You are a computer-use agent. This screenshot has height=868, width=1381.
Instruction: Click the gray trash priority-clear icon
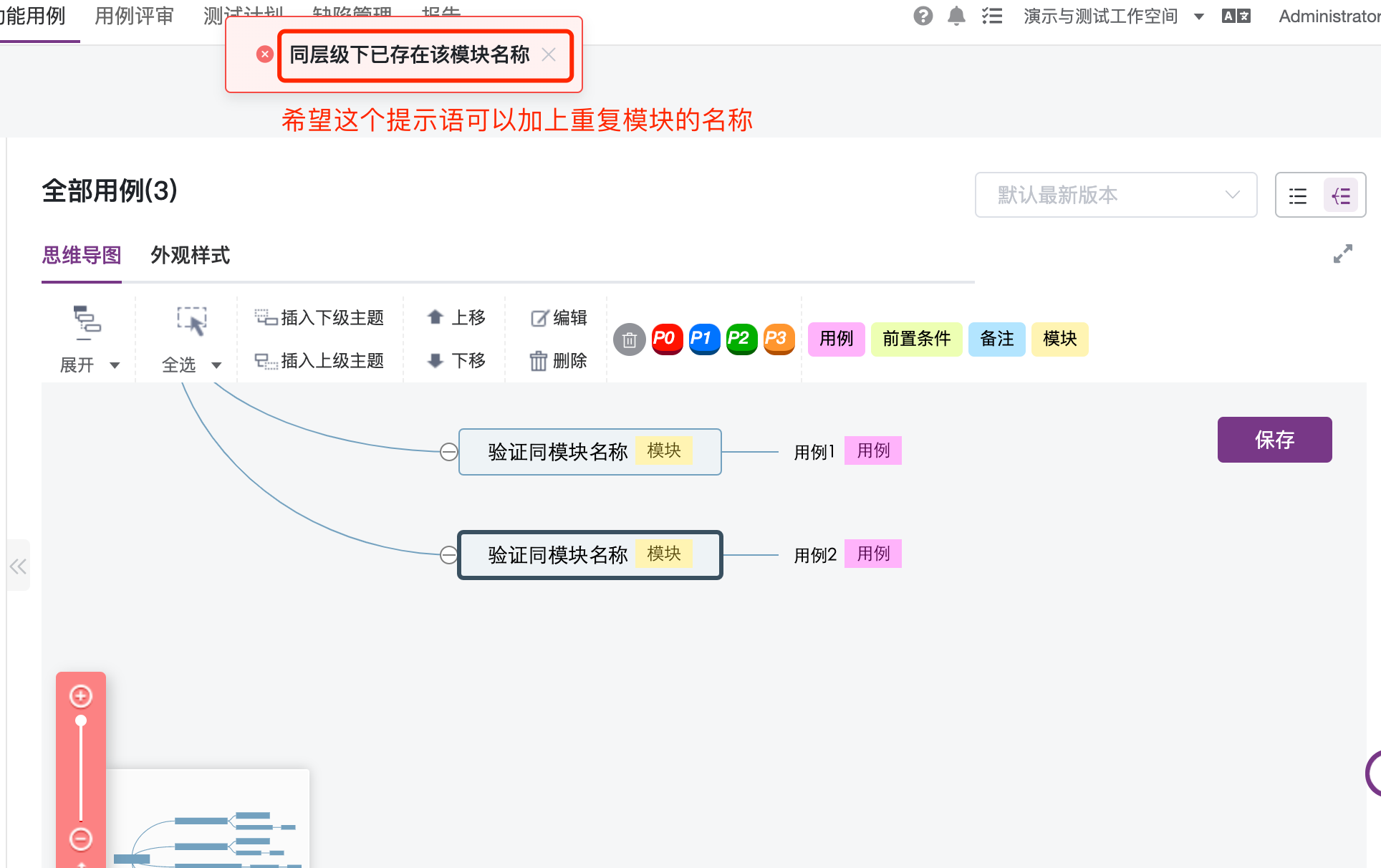point(630,339)
